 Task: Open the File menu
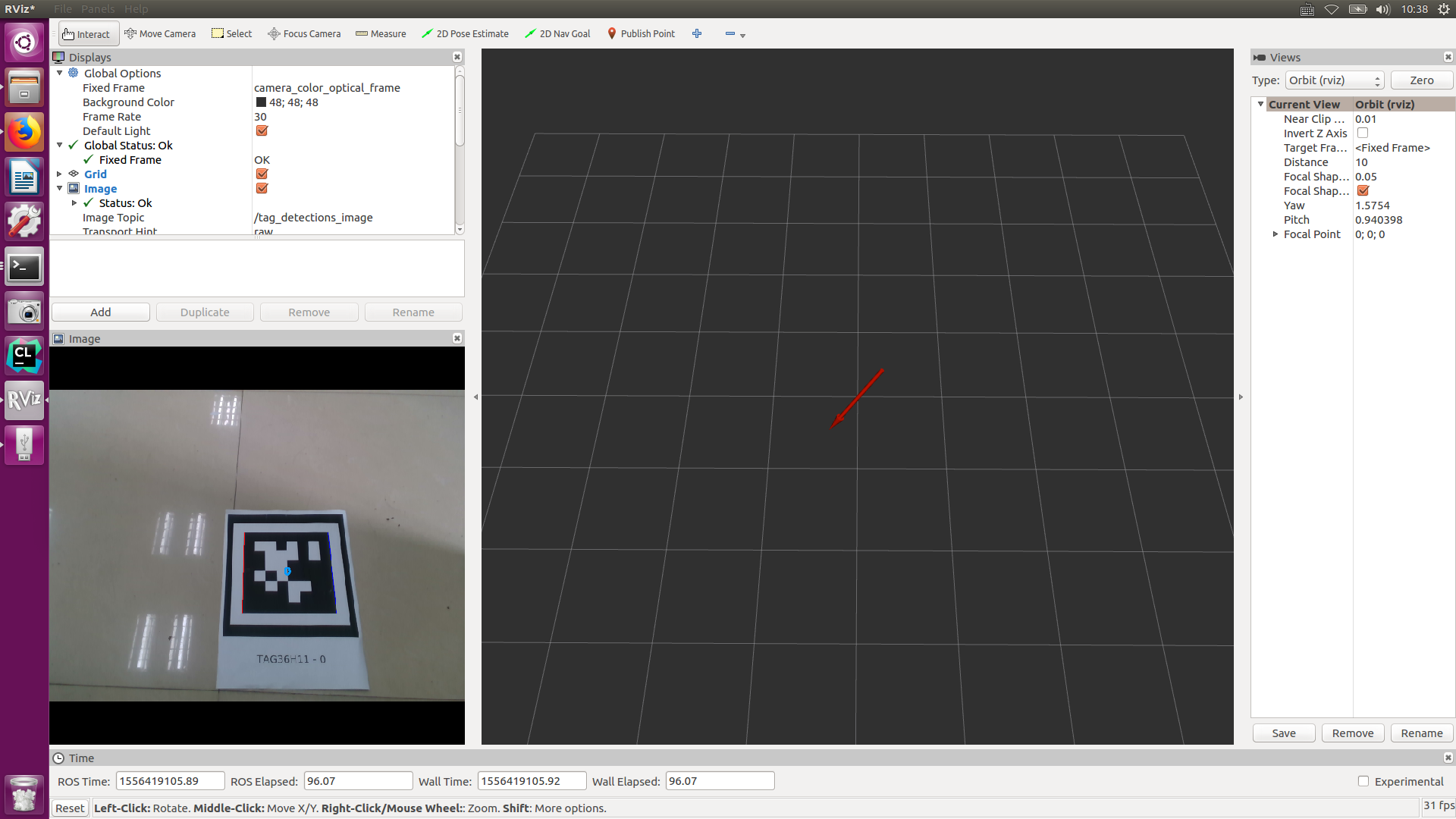click(x=63, y=9)
